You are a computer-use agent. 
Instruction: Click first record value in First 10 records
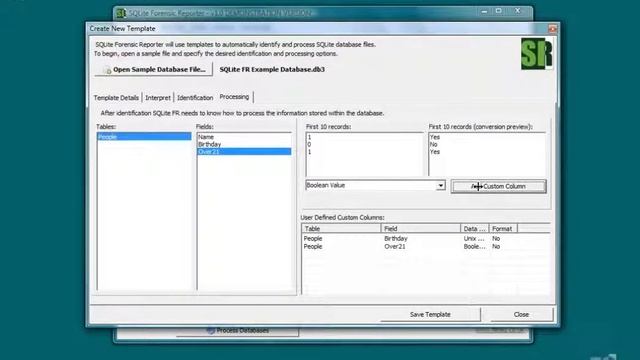tap(309, 137)
